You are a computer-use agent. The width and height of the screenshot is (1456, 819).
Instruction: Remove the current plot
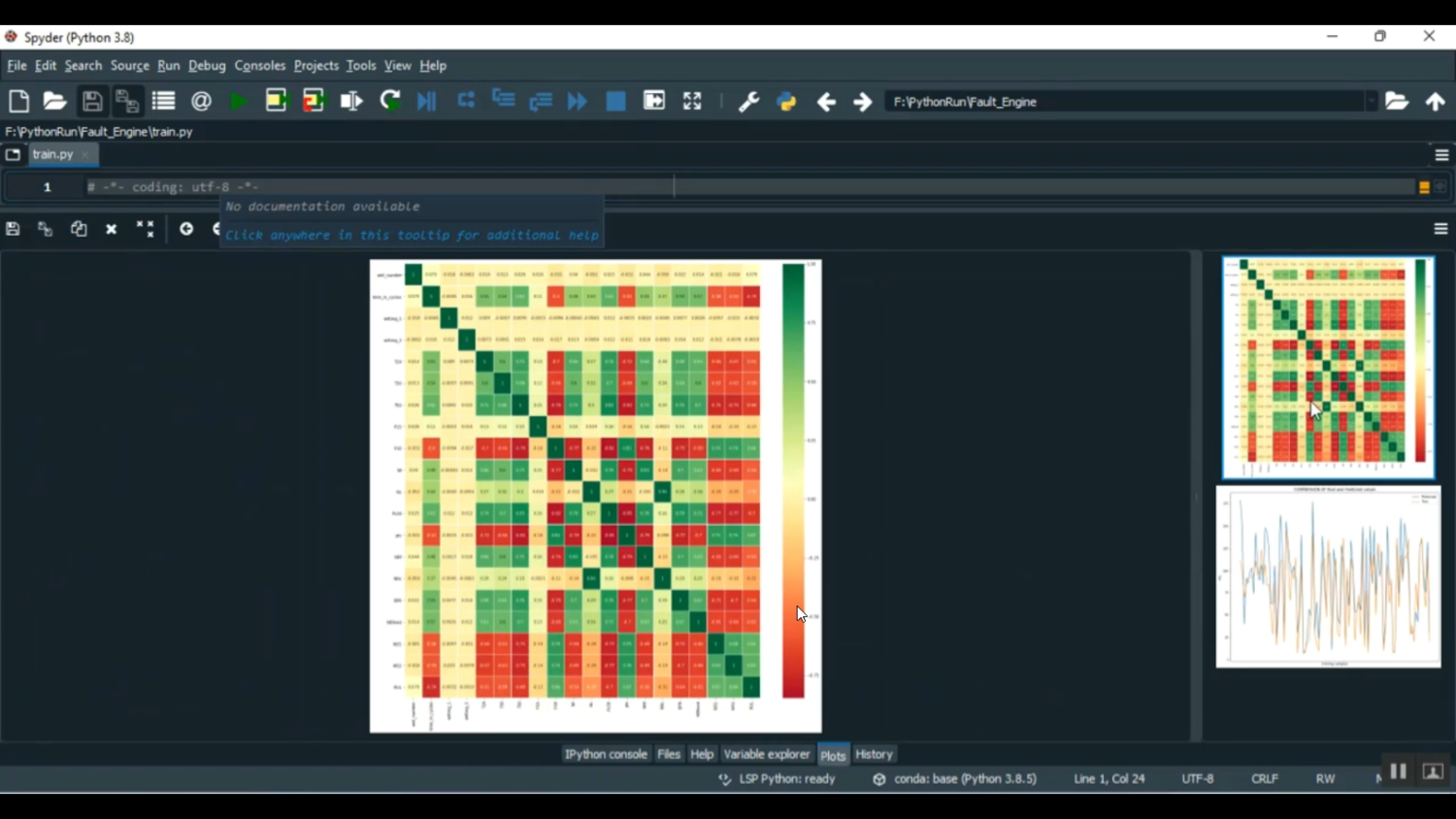(x=111, y=229)
